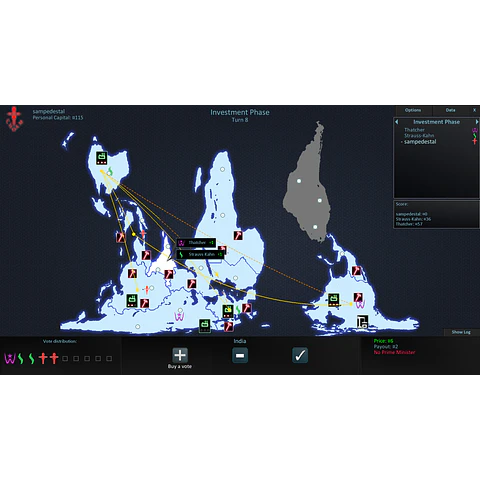Open the Data menu
480x480 pixels.
coord(451,110)
